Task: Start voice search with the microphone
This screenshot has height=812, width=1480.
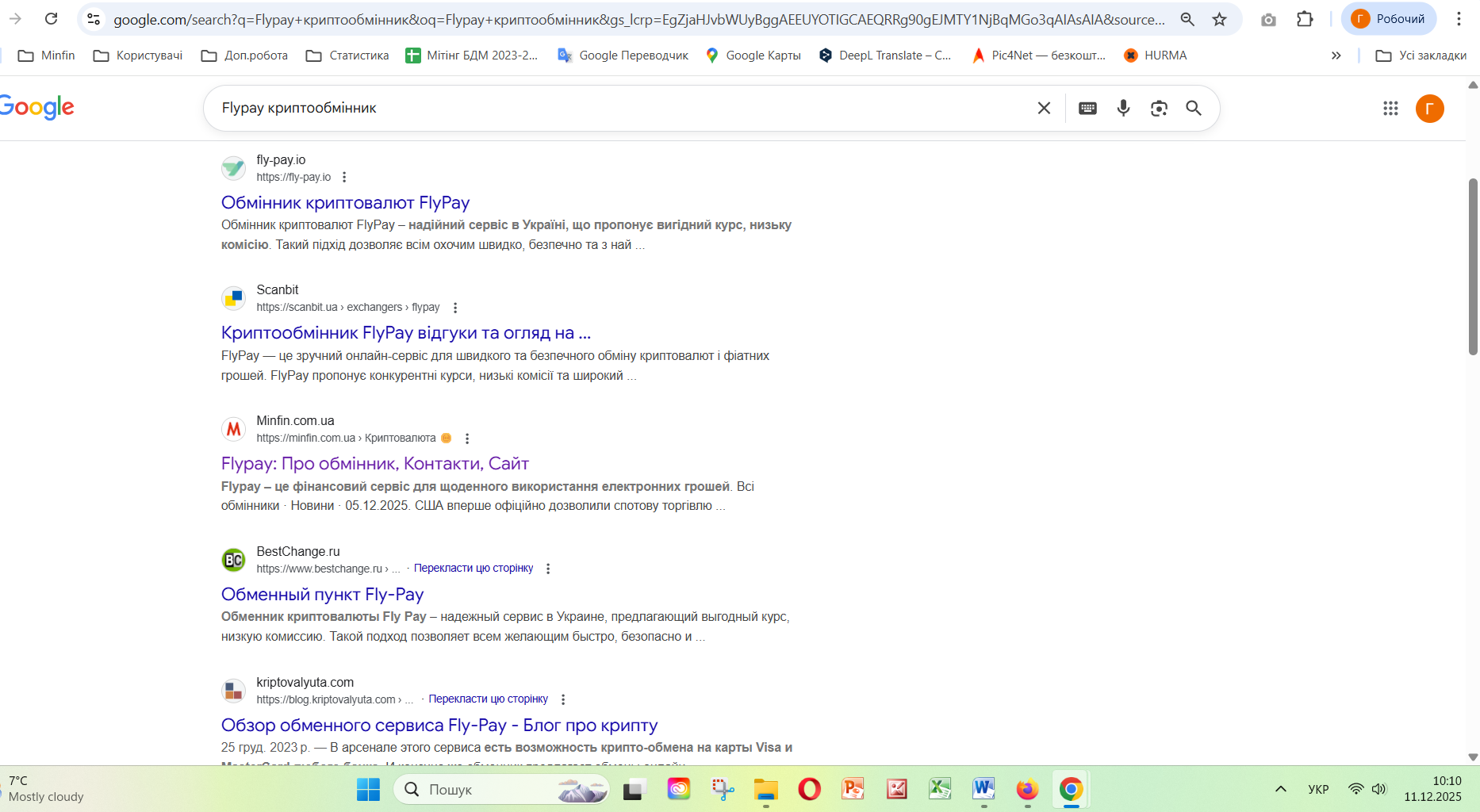Action: [1123, 108]
